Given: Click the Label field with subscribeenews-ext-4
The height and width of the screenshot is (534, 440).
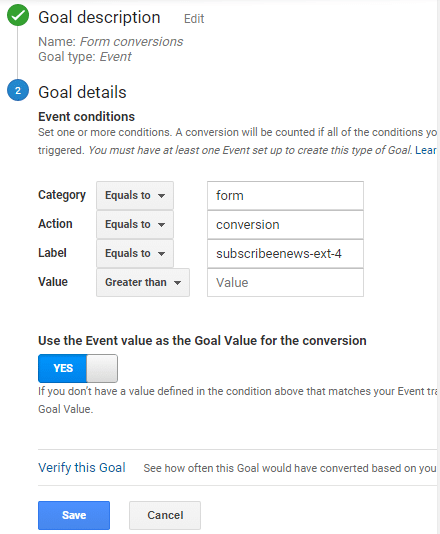Looking at the screenshot, I should 285,253.
